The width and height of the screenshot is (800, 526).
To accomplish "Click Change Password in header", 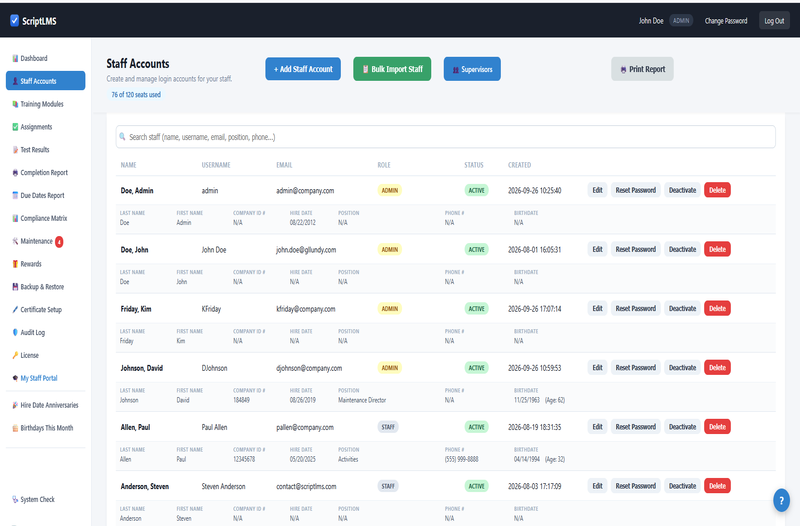I will click(x=726, y=20).
